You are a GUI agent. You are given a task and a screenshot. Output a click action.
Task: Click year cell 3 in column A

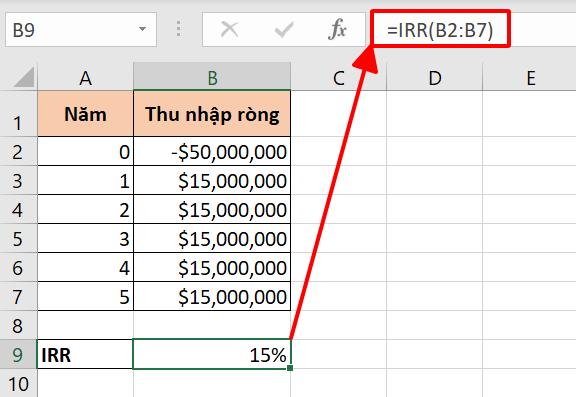85,238
